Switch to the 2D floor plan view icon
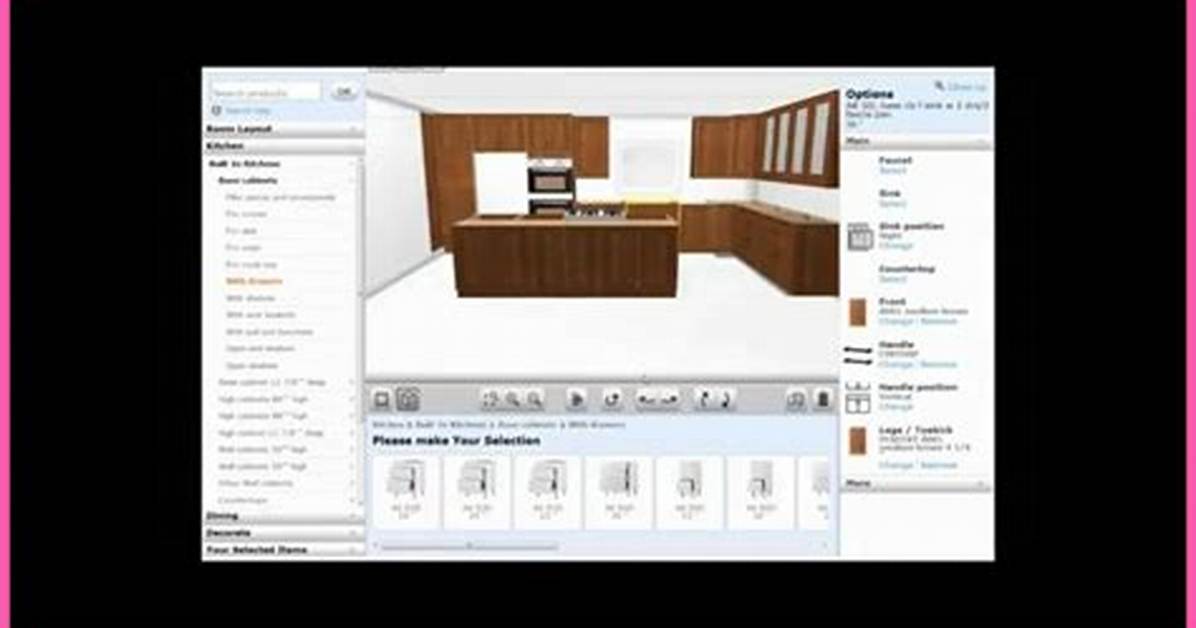 (x=381, y=399)
